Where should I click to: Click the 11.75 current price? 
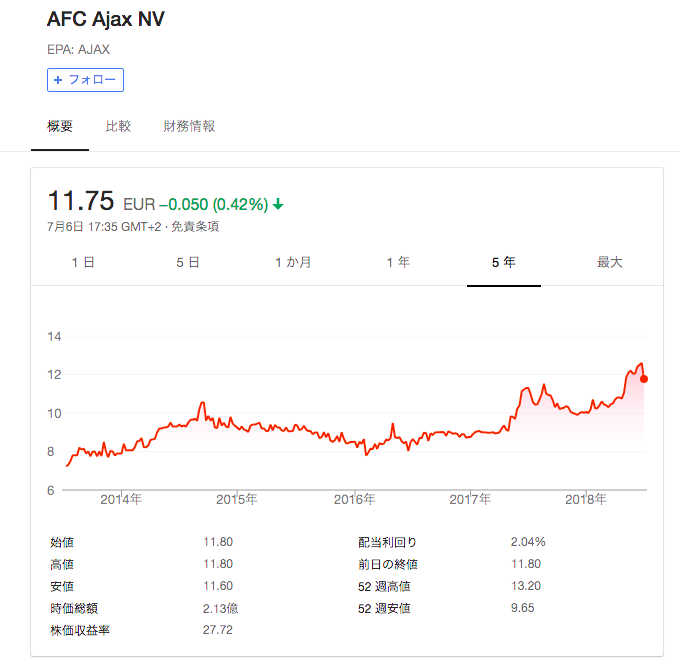coord(81,201)
